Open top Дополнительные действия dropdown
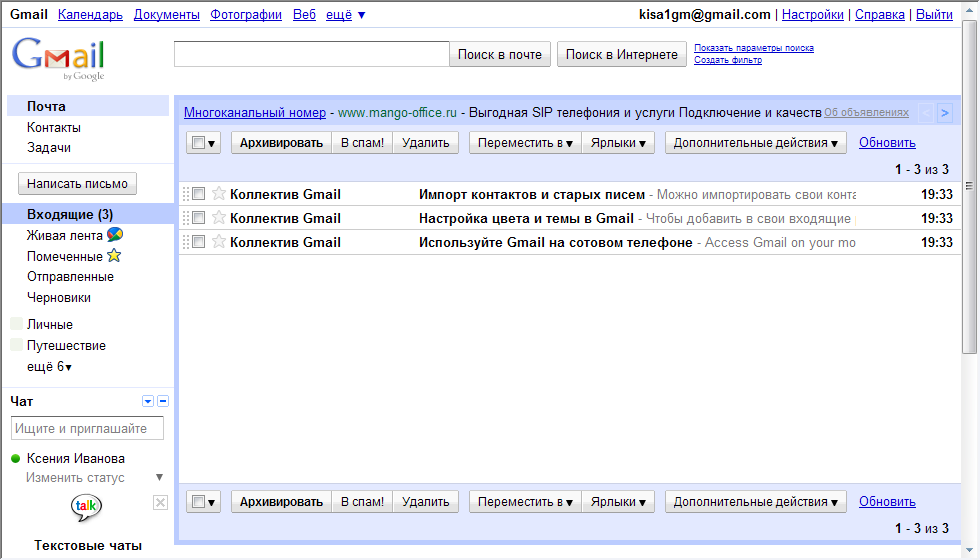Viewport: 980px width, 560px height. [x=756, y=142]
